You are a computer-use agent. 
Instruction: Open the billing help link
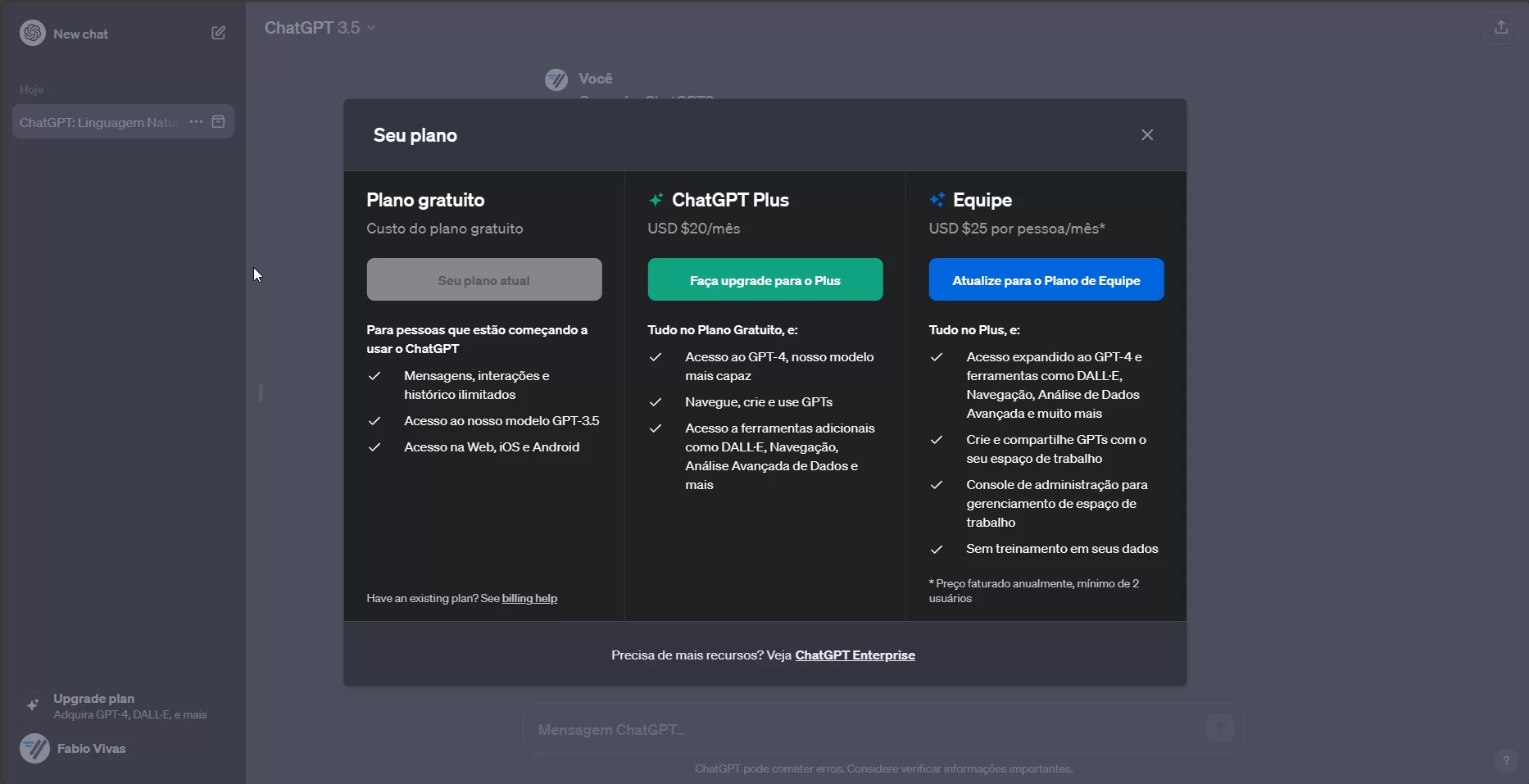(x=529, y=599)
